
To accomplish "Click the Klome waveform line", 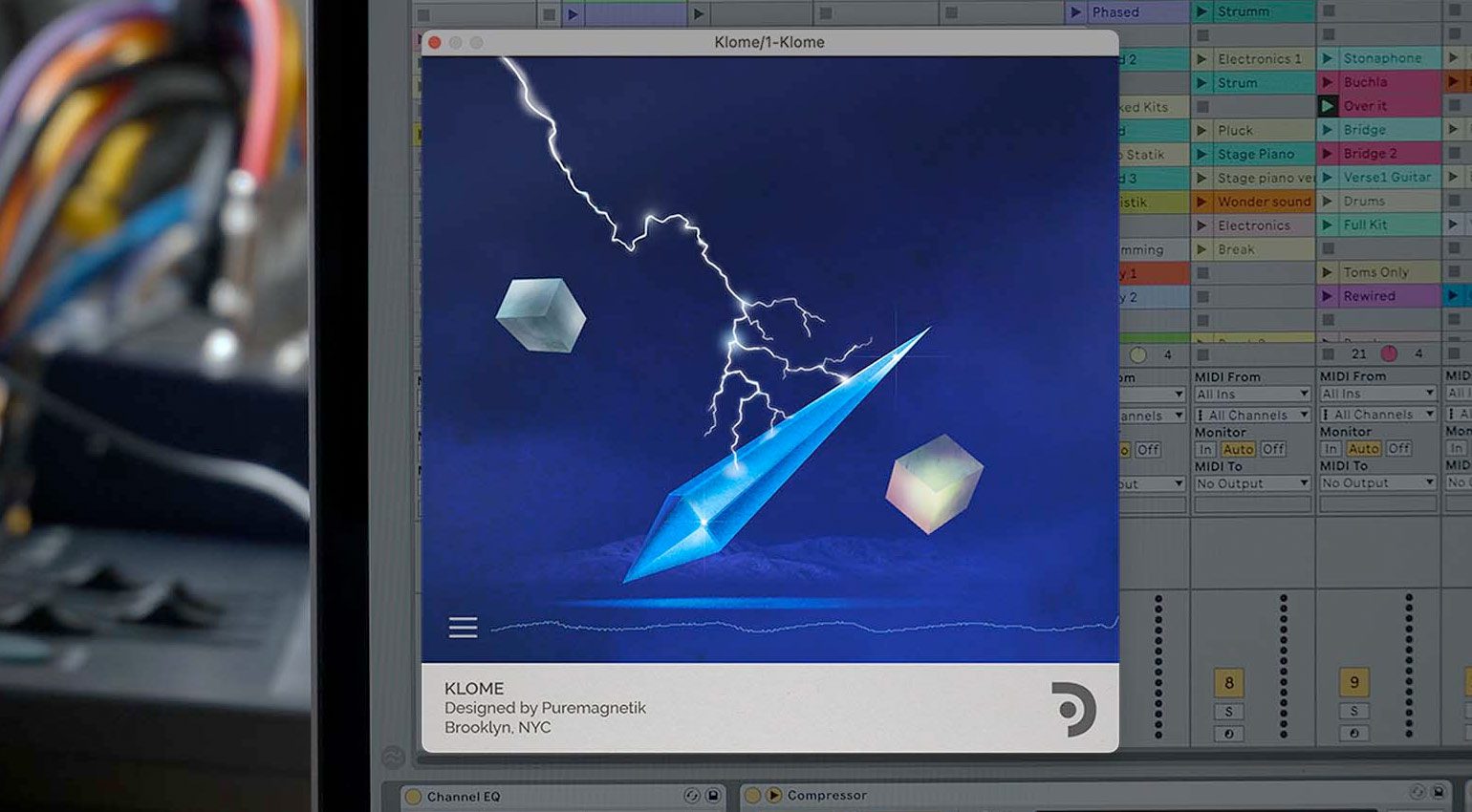I will point(803,627).
